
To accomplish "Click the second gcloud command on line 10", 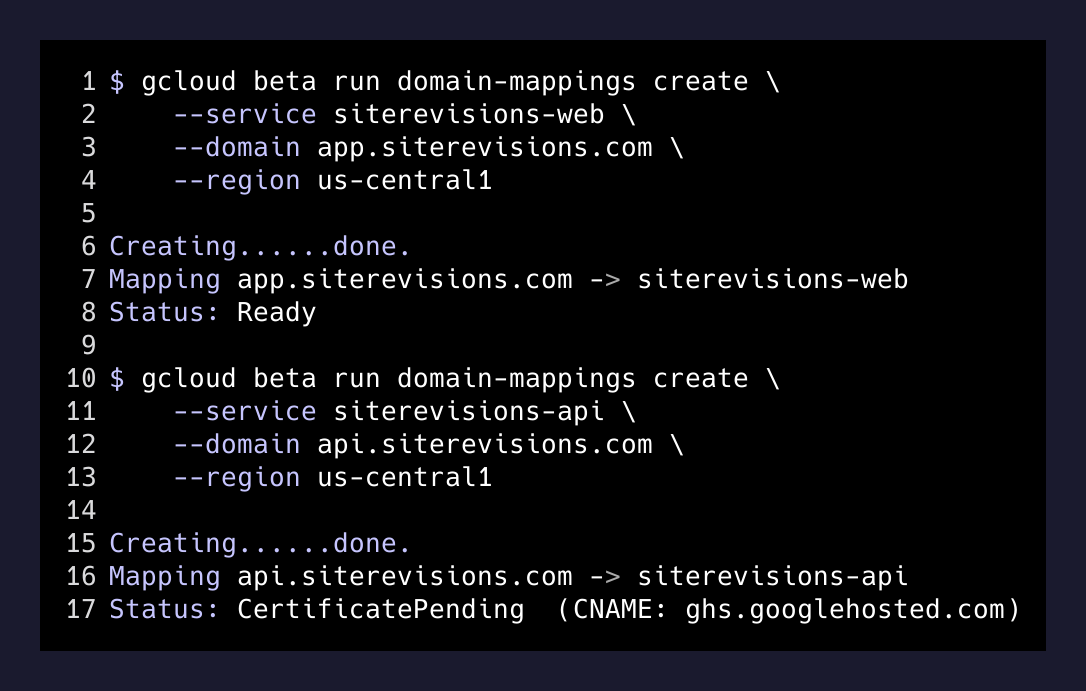I will coord(461,379).
